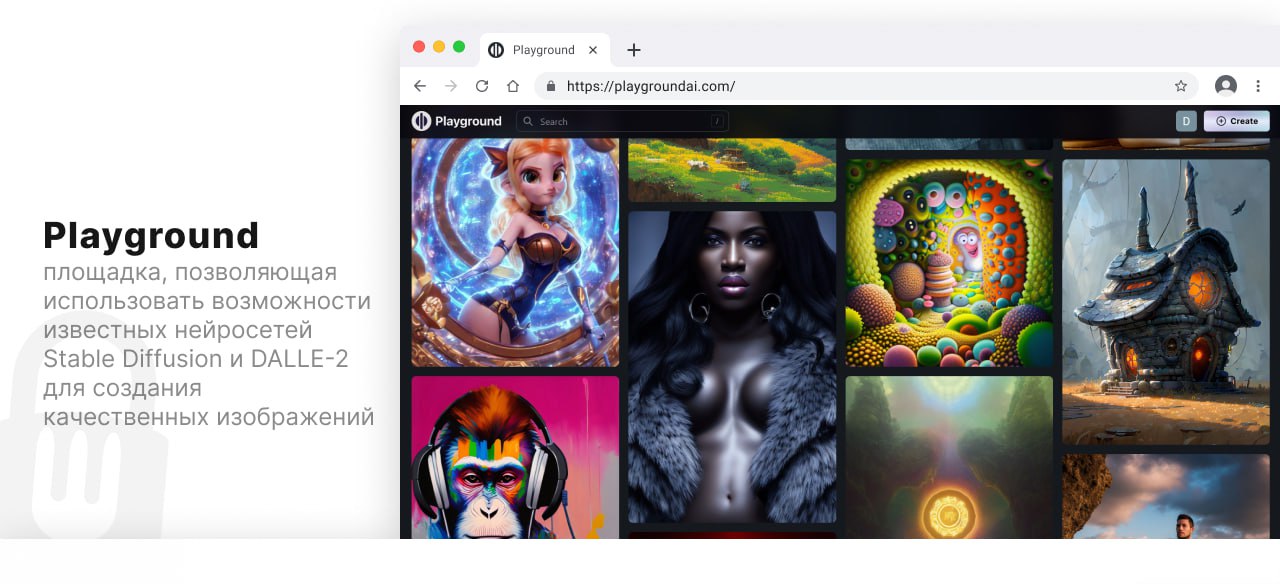Open the browser three-dot menu
The width and height of the screenshot is (1280, 584).
pos(1259,86)
